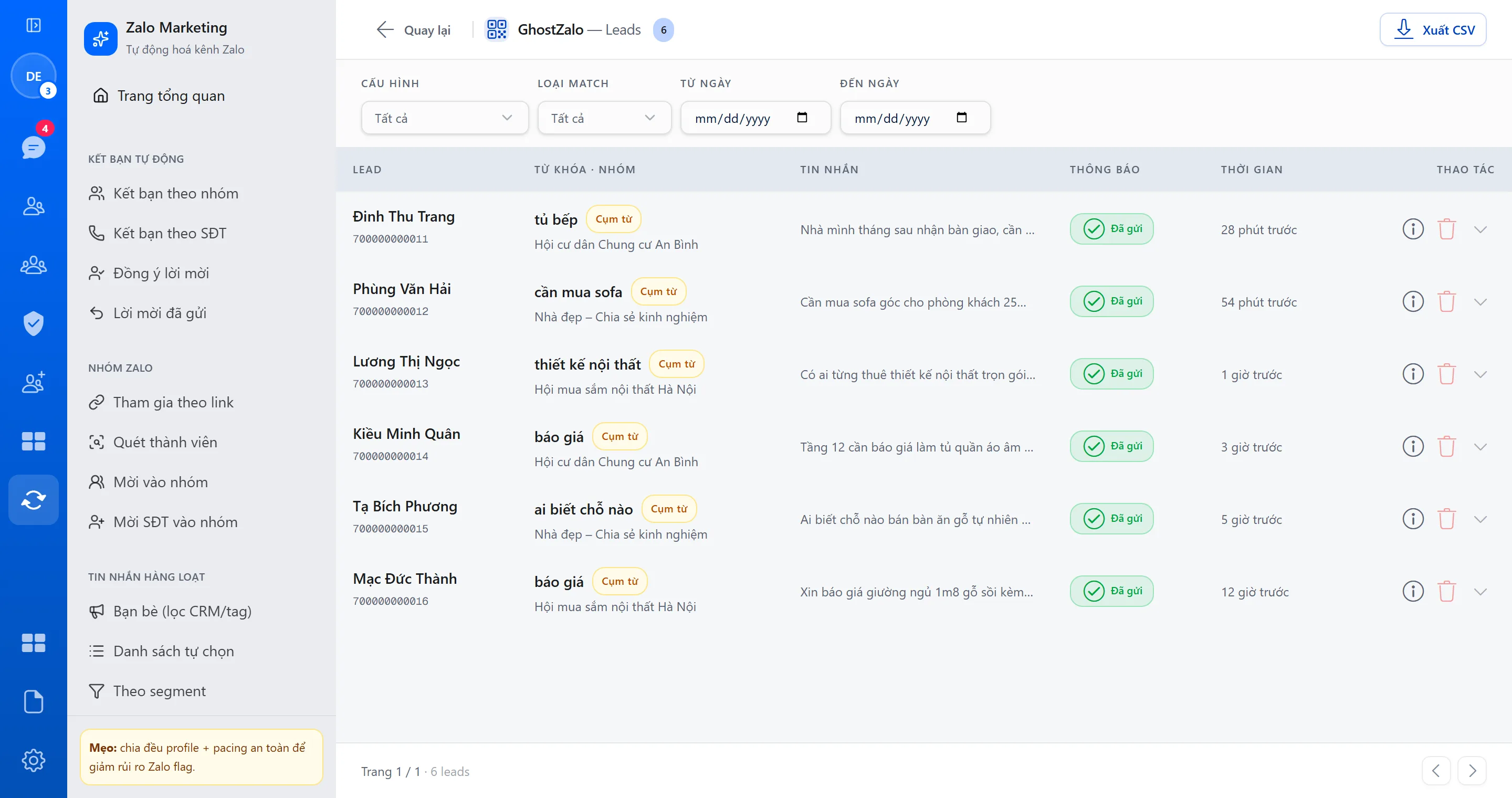
Task: Open info for Tạ Bích Phương lead
Action: pos(1413,519)
